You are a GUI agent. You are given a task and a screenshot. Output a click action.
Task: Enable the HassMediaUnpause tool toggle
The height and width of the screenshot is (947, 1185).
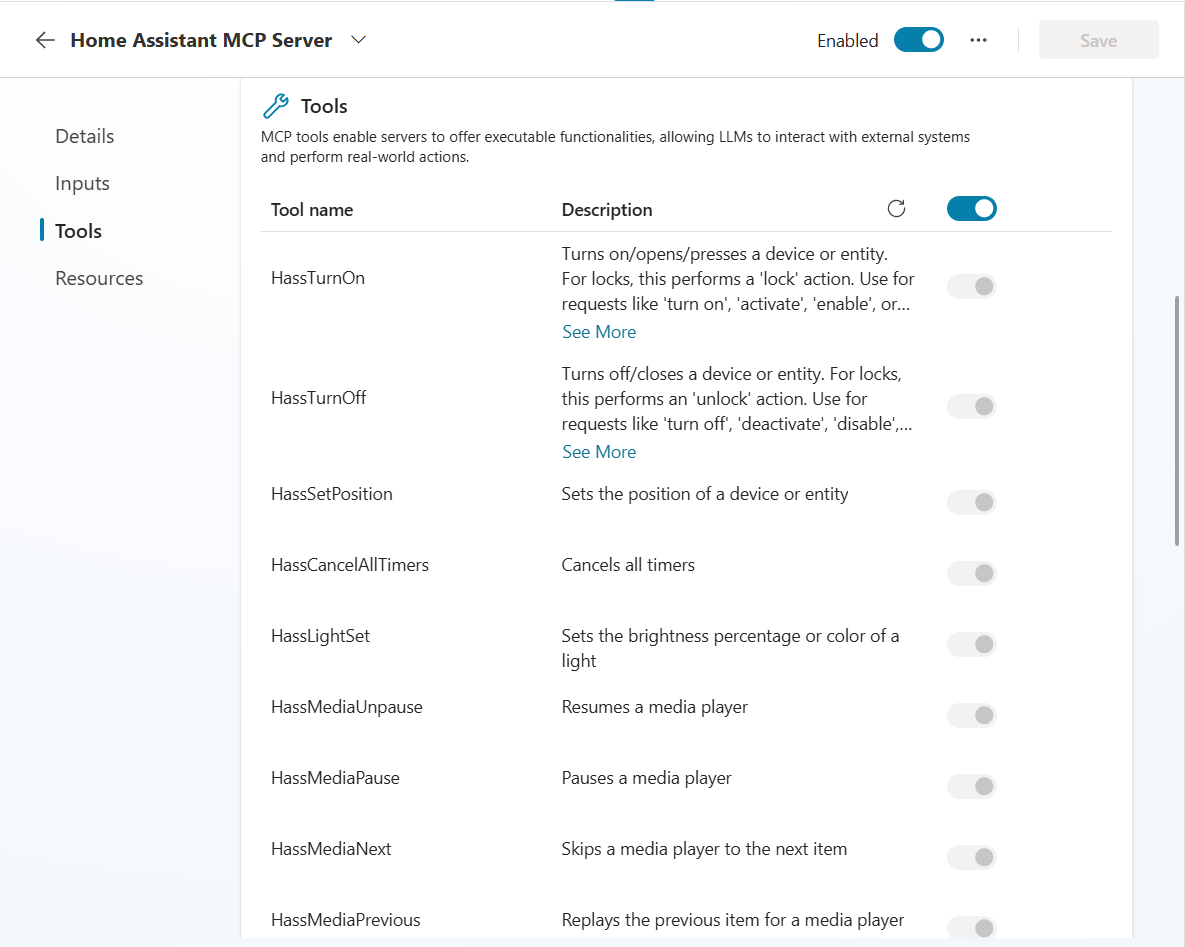coord(971,716)
